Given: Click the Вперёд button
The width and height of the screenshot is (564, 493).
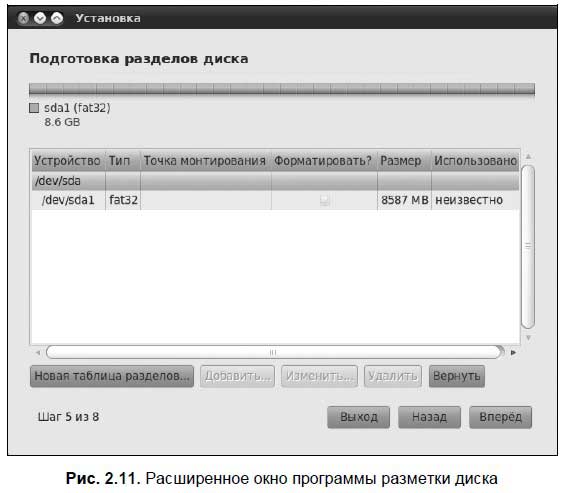Looking at the screenshot, I should tap(500, 417).
